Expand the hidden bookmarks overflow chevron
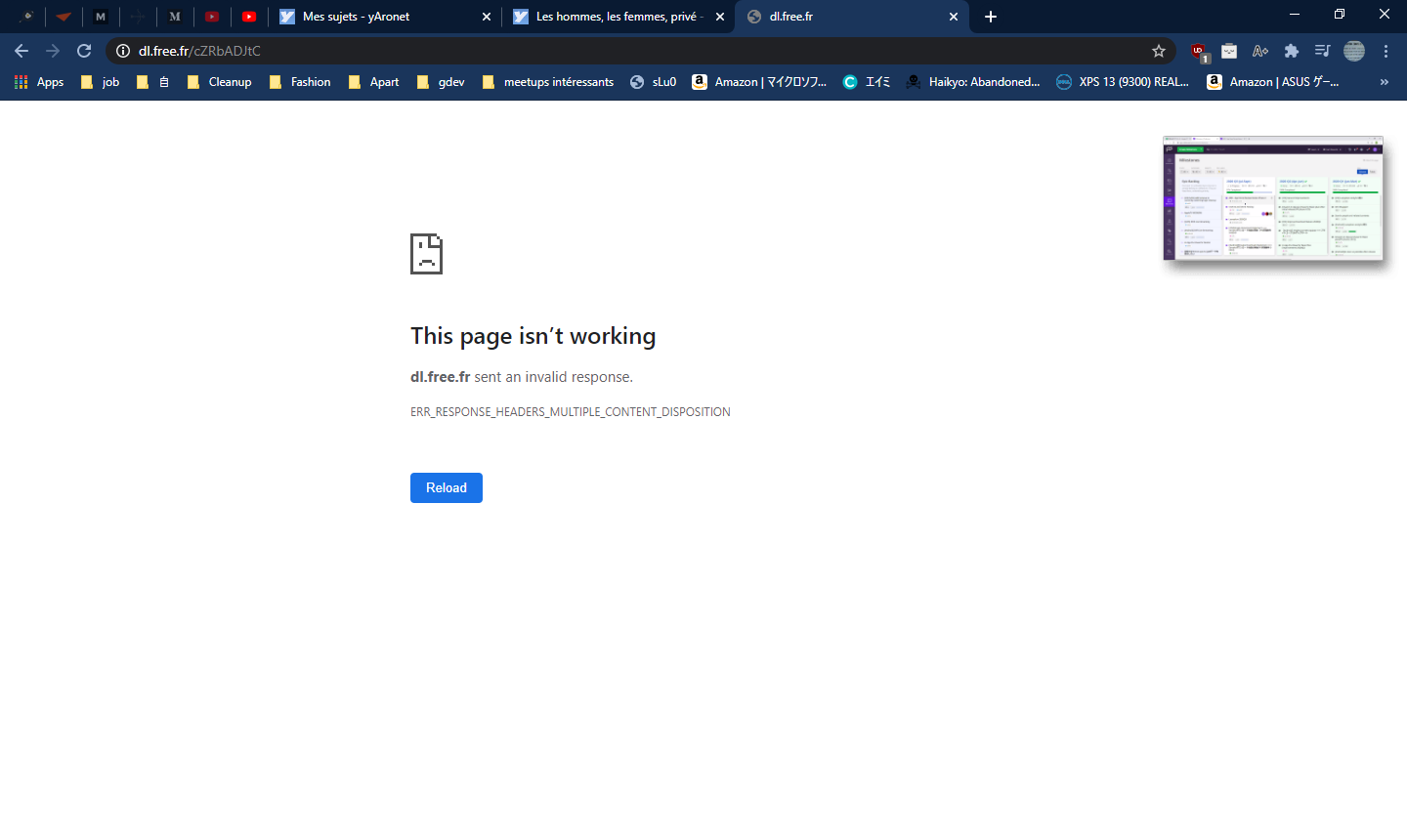This screenshot has width=1407, height=840. point(1384,82)
